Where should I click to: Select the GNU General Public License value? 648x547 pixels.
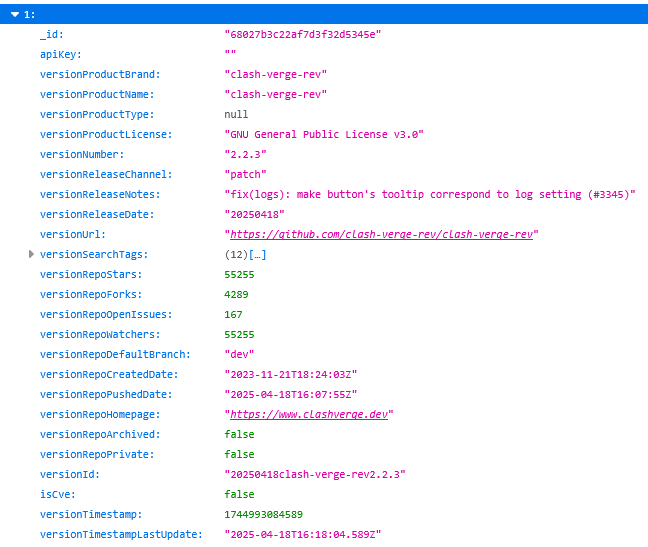pyautogui.click(x=324, y=134)
